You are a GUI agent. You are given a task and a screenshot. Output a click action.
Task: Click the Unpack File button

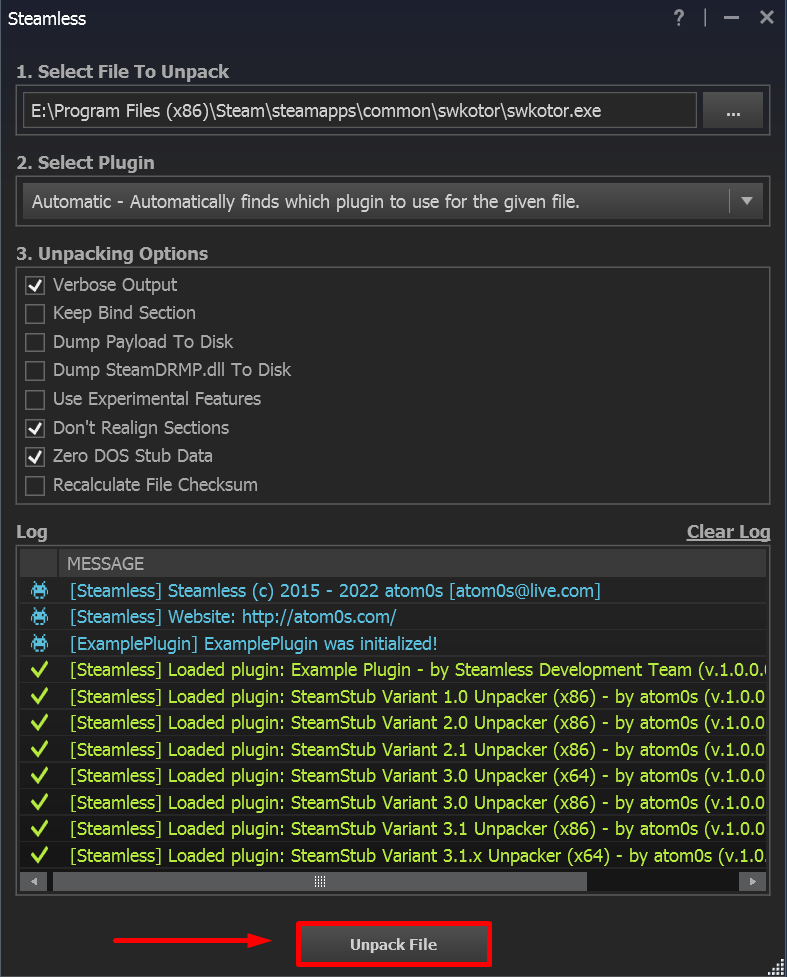(393, 944)
